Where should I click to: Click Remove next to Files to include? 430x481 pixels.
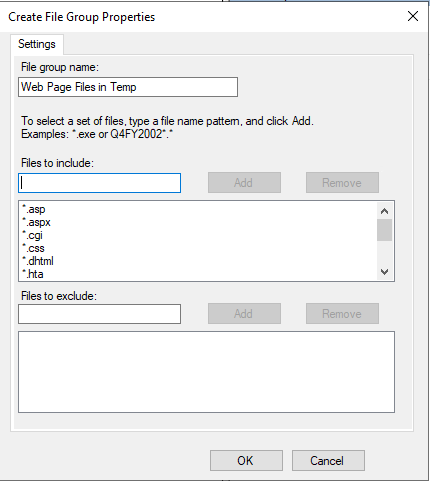(342, 182)
